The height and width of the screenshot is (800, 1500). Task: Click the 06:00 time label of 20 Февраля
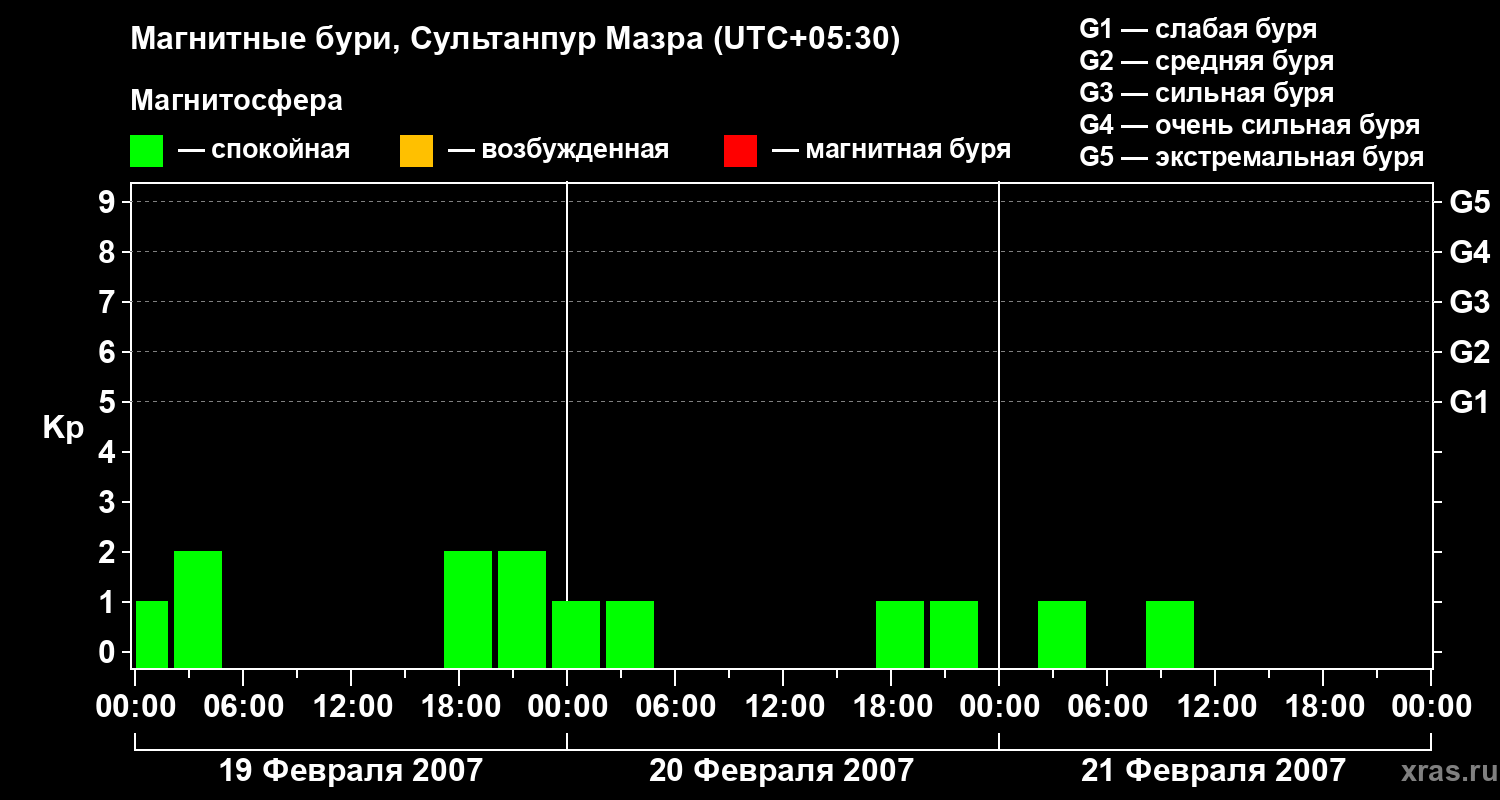point(675,707)
